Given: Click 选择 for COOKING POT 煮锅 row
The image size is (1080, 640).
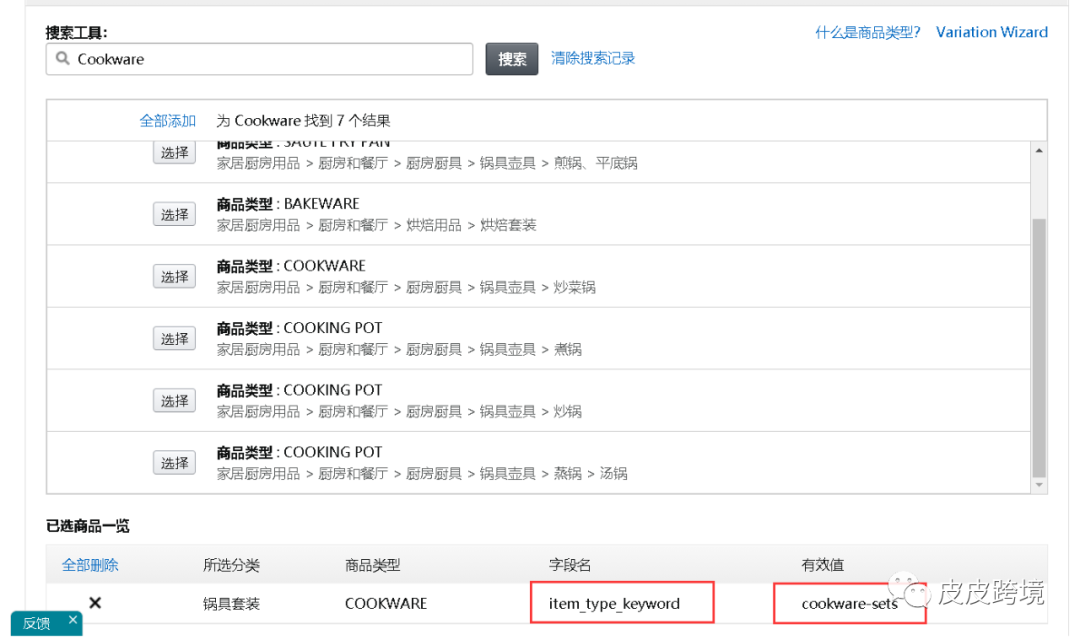Looking at the screenshot, I should pyautogui.click(x=174, y=339).
